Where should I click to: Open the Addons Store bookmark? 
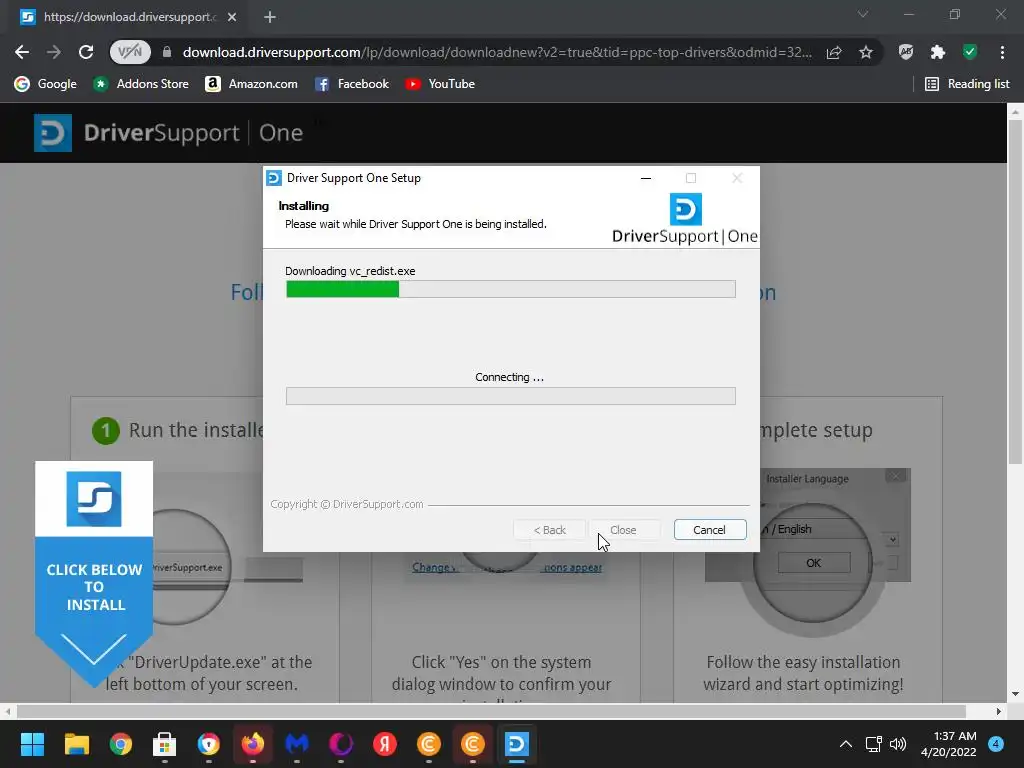140,84
